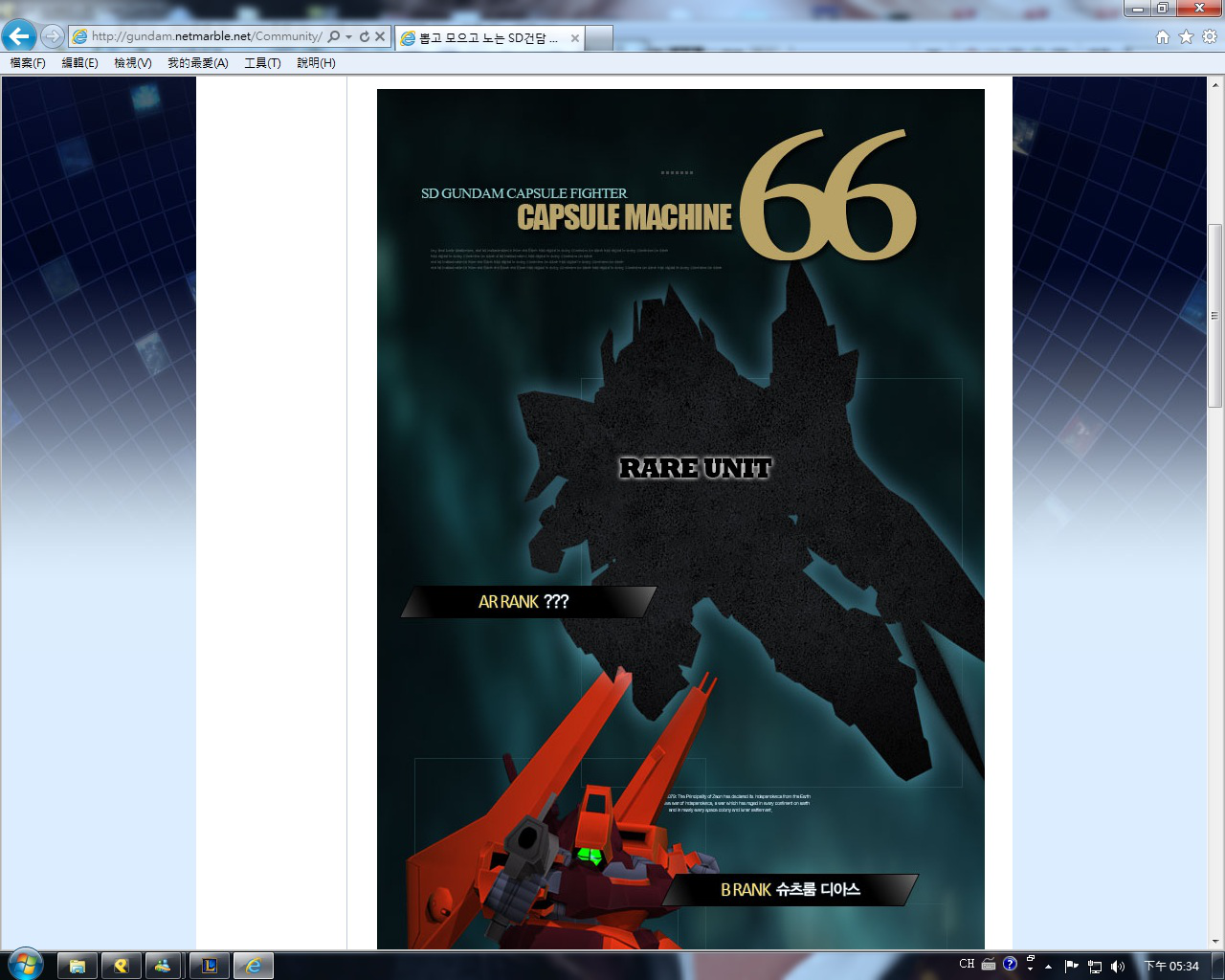Viewport: 1225px width, 980px height.
Task: Click the search magnifier in address bar
Action: [x=334, y=36]
